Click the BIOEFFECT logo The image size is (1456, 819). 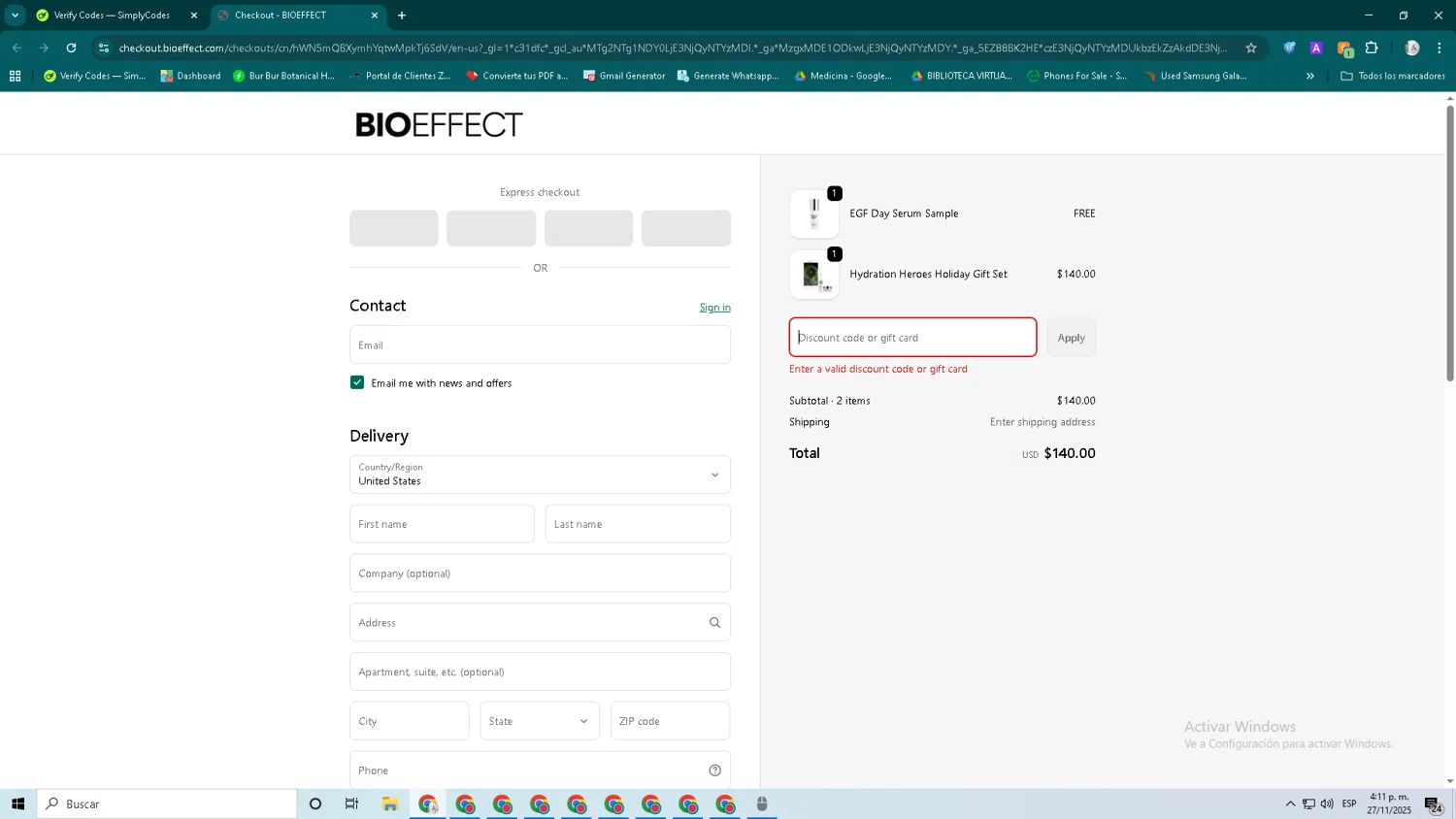click(x=439, y=125)
